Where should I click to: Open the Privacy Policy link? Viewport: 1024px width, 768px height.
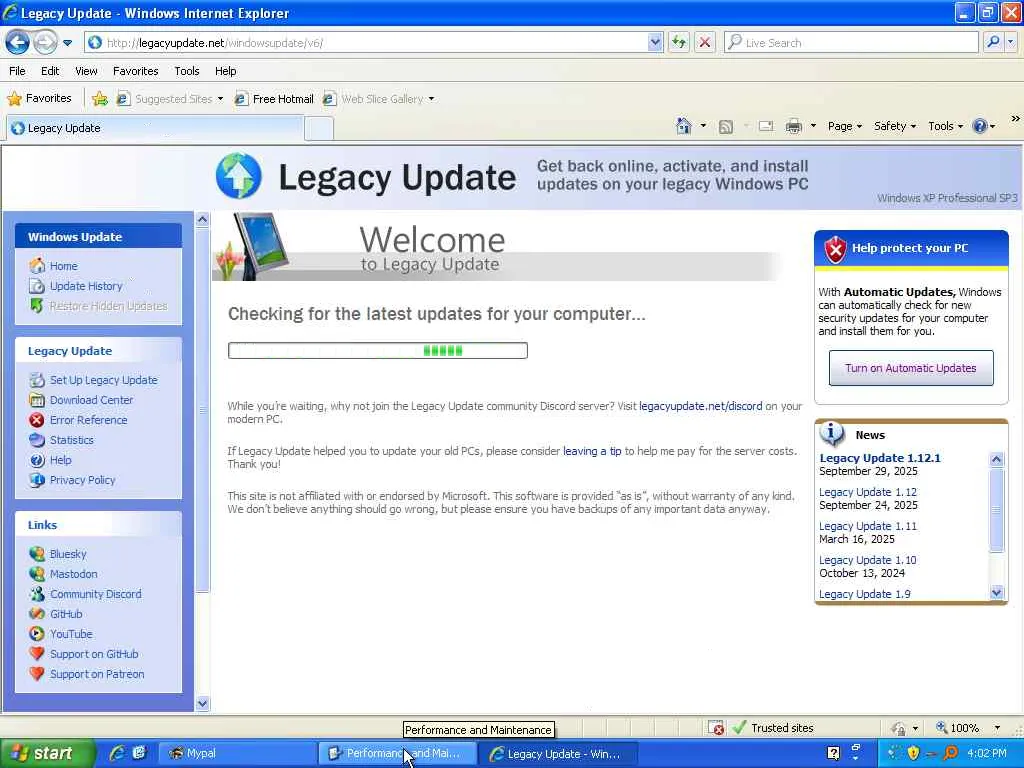(x=82, y=480)
